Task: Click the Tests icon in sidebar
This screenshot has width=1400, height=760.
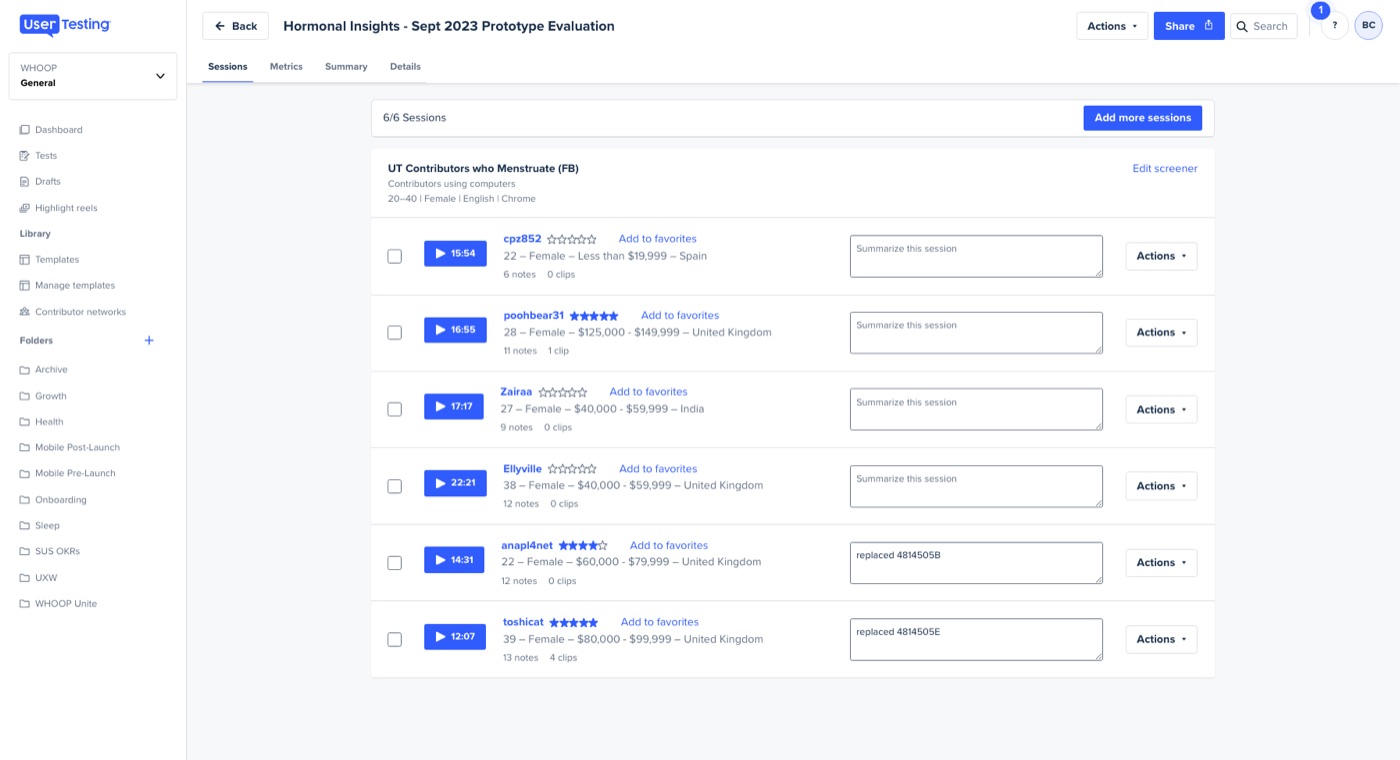Action: (25, 156)
